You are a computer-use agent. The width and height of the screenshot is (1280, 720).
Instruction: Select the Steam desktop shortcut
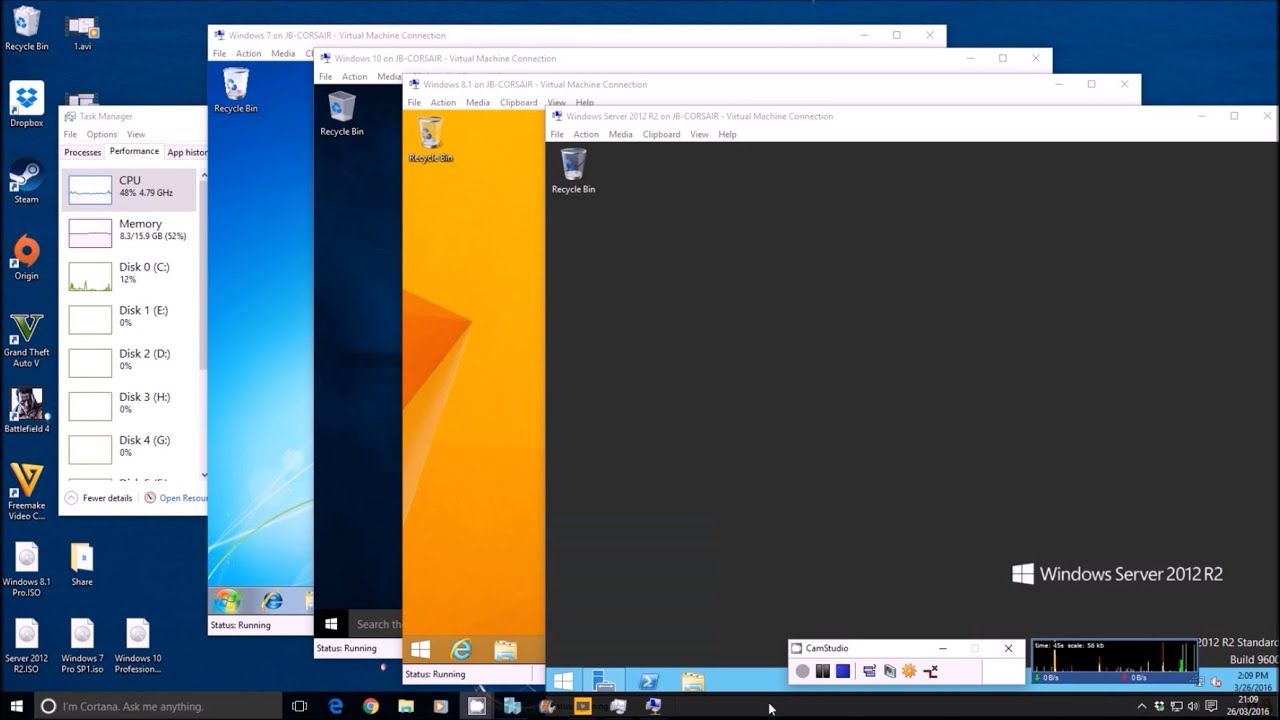coord(26,181)
